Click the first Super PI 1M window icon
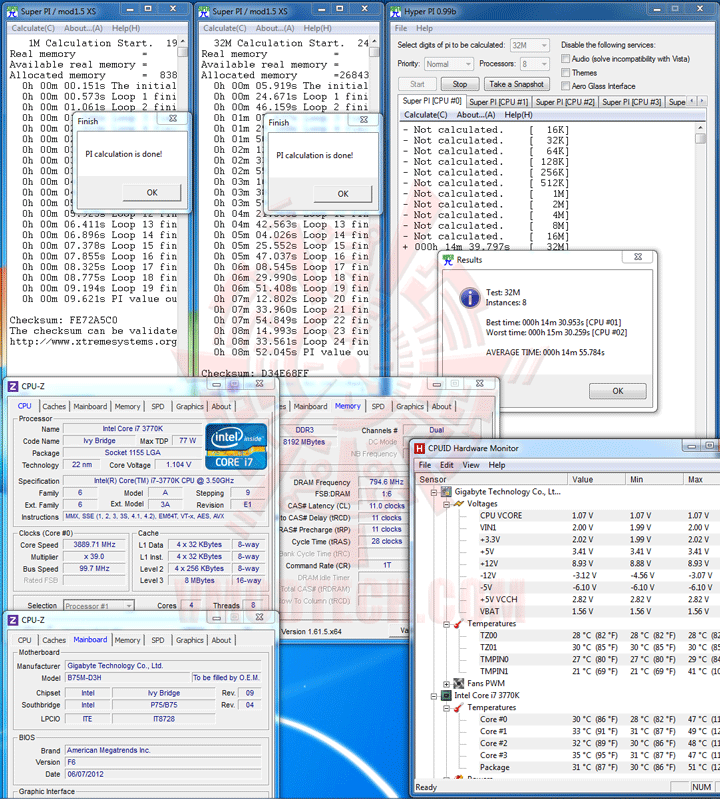The height and width of the screenshot is (799, 720). pos(12,11)
